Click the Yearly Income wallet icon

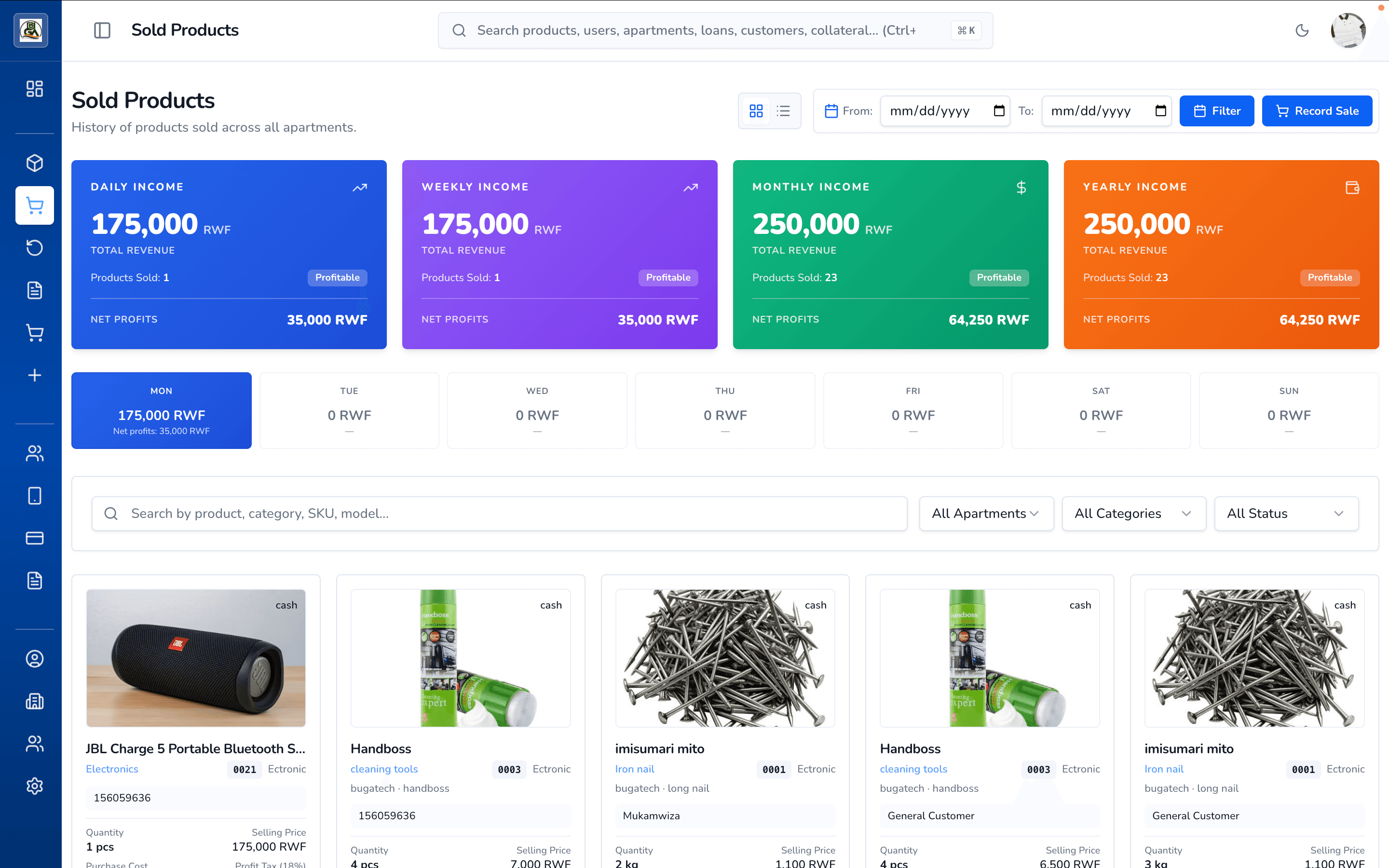(1352, 187)
